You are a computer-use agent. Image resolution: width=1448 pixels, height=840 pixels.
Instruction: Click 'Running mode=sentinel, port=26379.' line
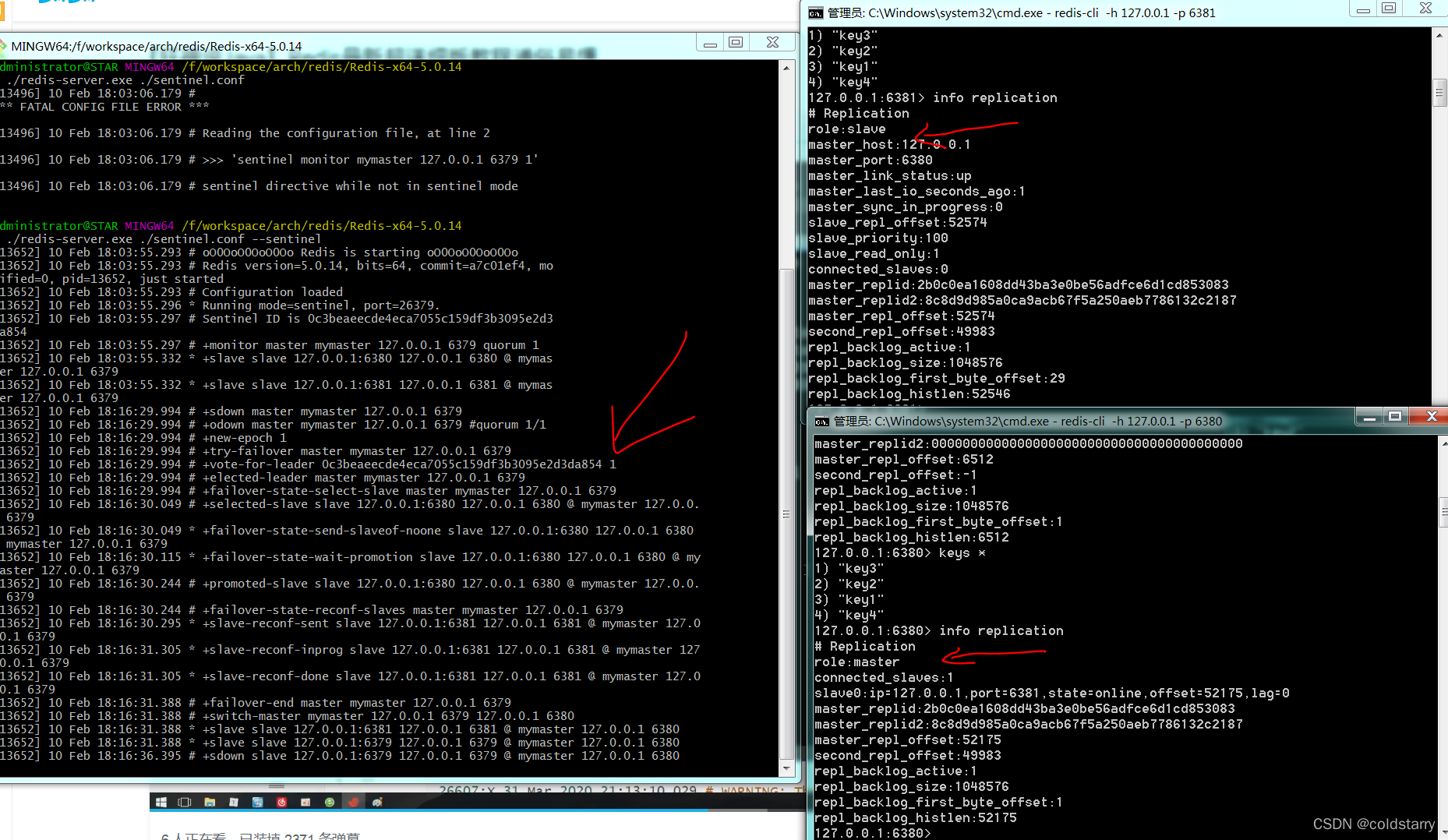[x=321, y=305]
